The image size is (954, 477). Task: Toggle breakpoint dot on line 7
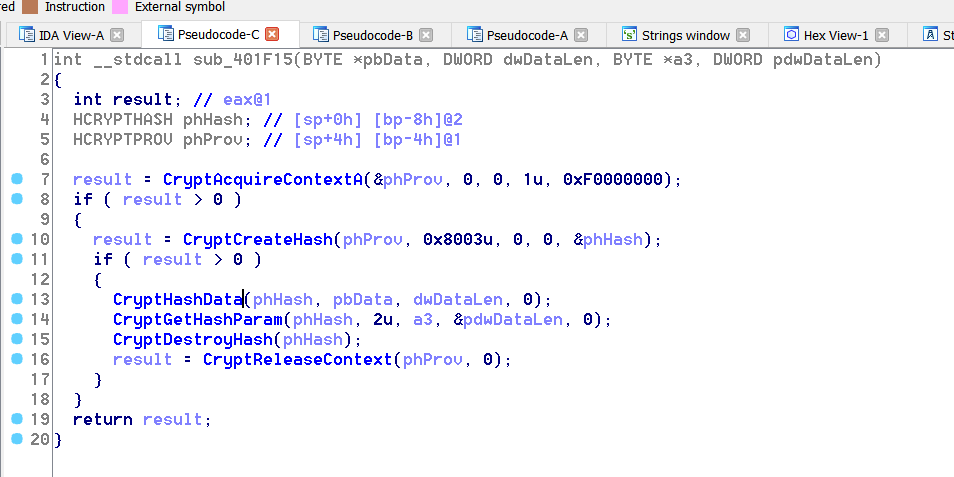point(16,179)
